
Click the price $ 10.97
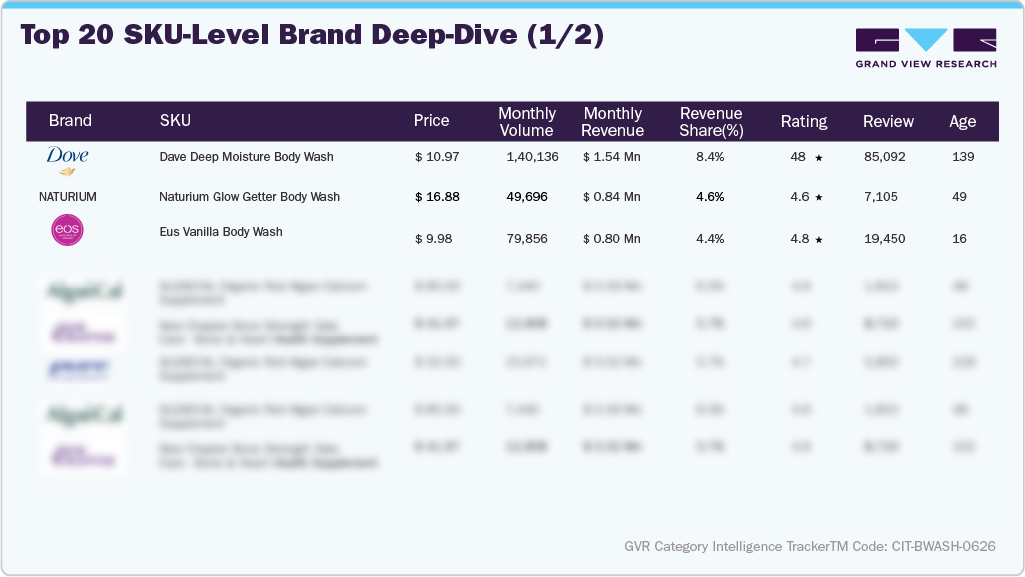coord(437,157)
